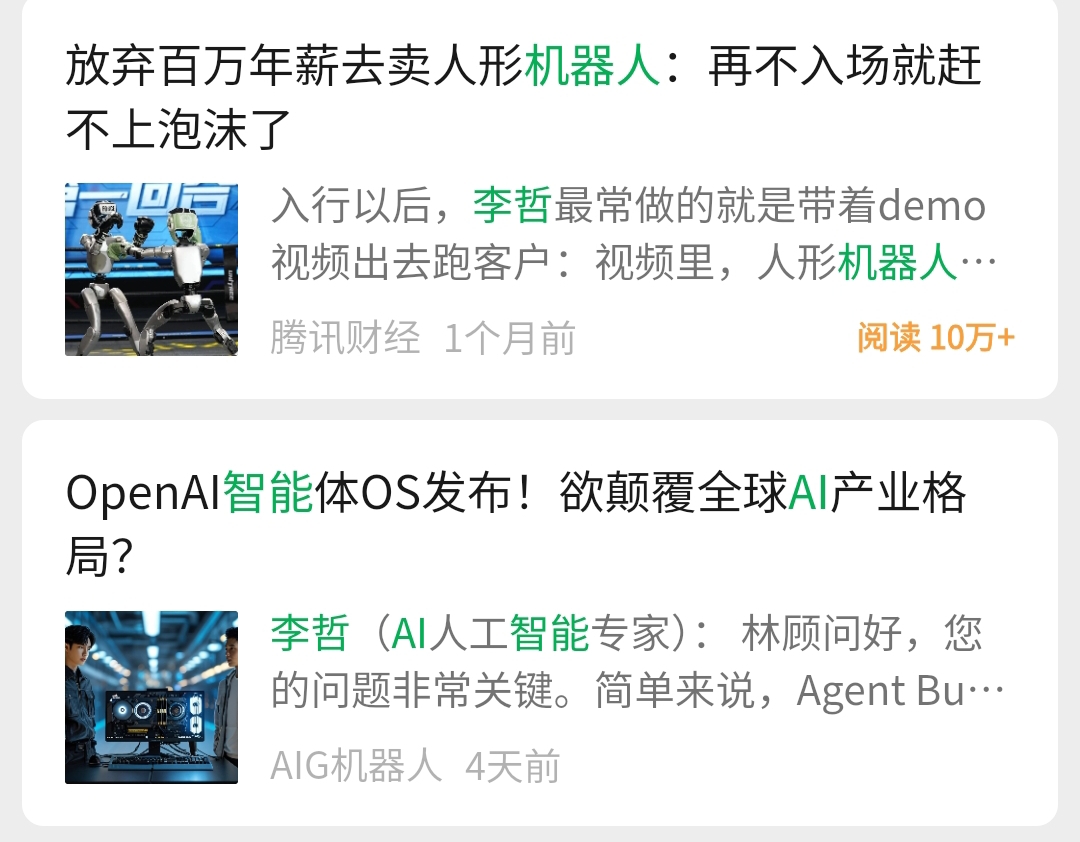
Task: Open the snippet starting with 李哲（AI人工智能专家）
Action: (637, 662)
